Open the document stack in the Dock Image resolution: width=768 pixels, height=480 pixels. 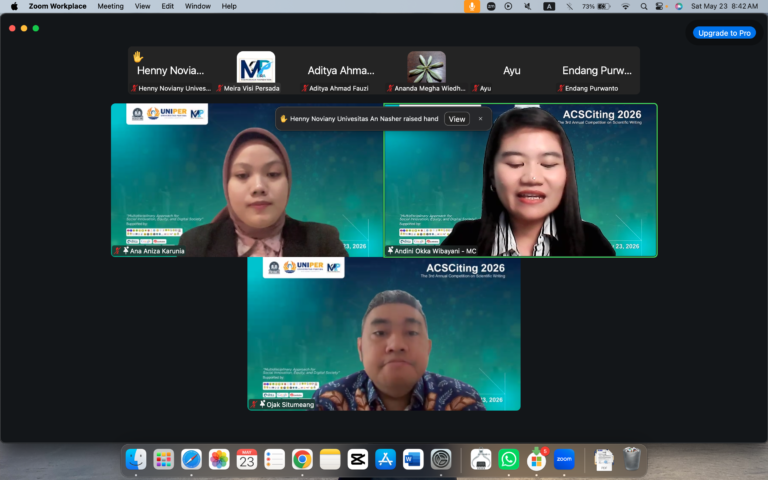coord(604,459)
